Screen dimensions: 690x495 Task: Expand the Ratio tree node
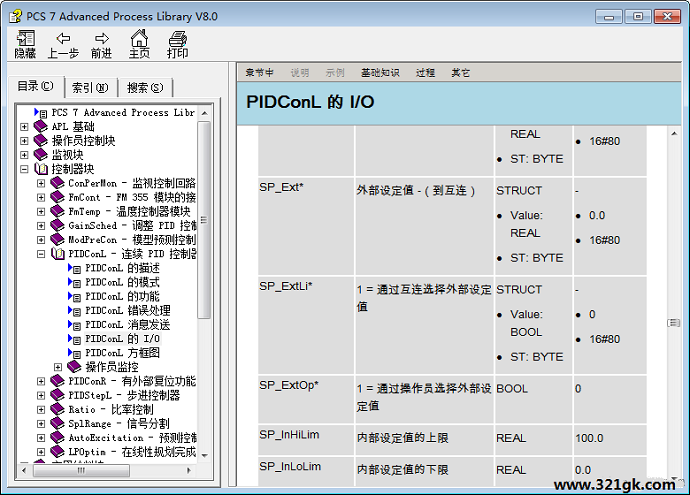click(x=41, y=409)
